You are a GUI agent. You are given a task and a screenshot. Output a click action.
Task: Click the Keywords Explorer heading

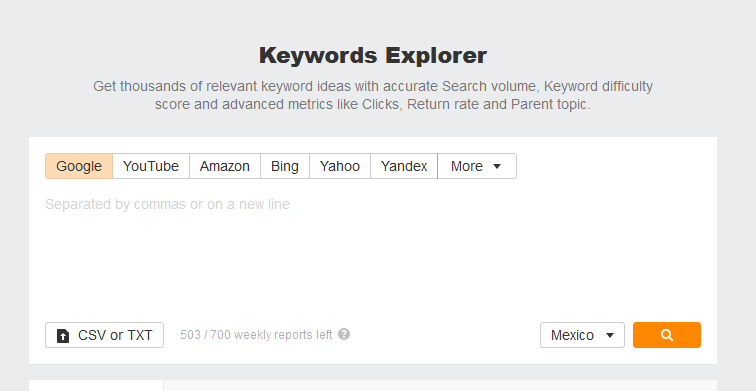[x=373, y=55]
